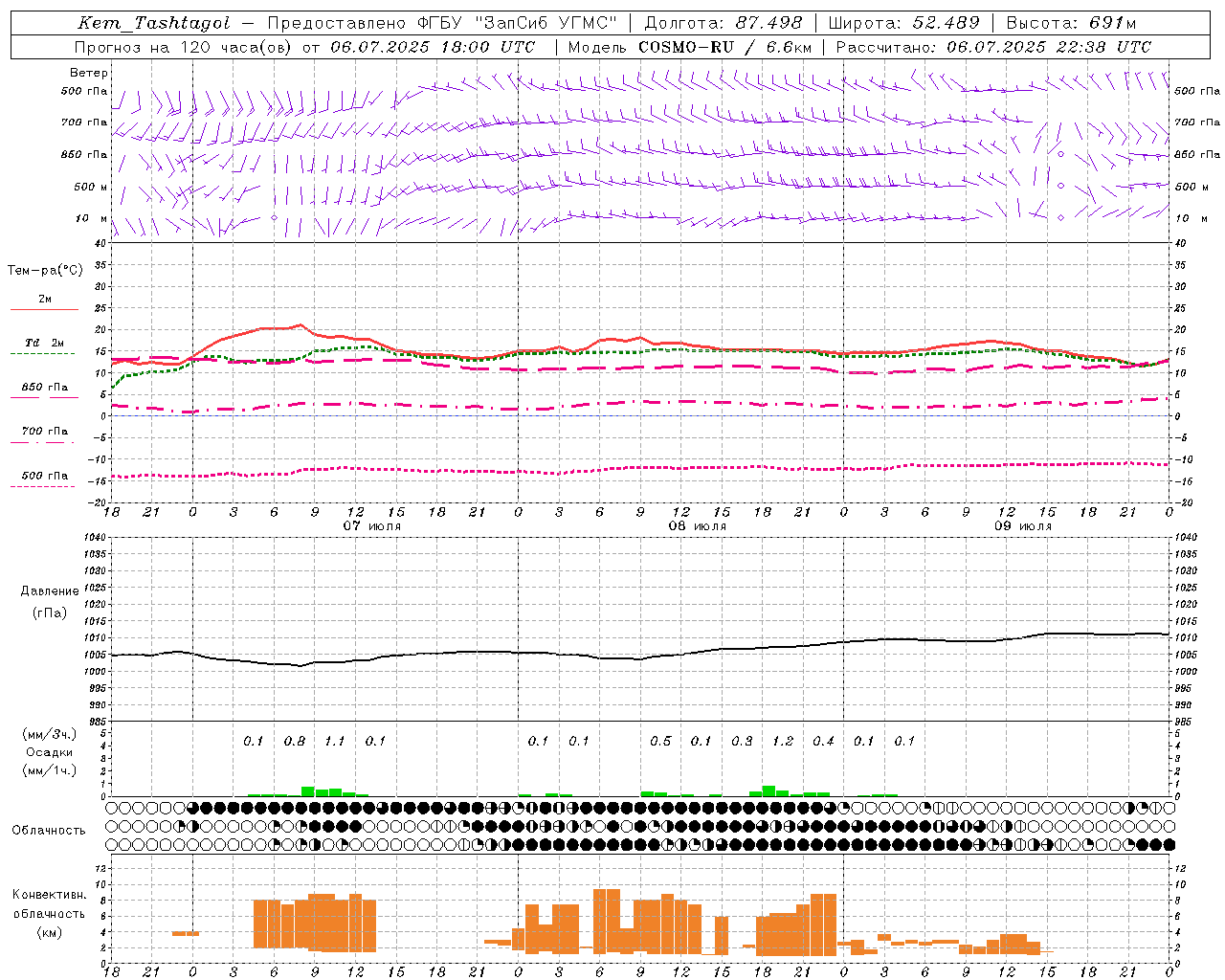Click the precipitation amount 1.2
Screen dimensions: 1225x980
[783, 741]
